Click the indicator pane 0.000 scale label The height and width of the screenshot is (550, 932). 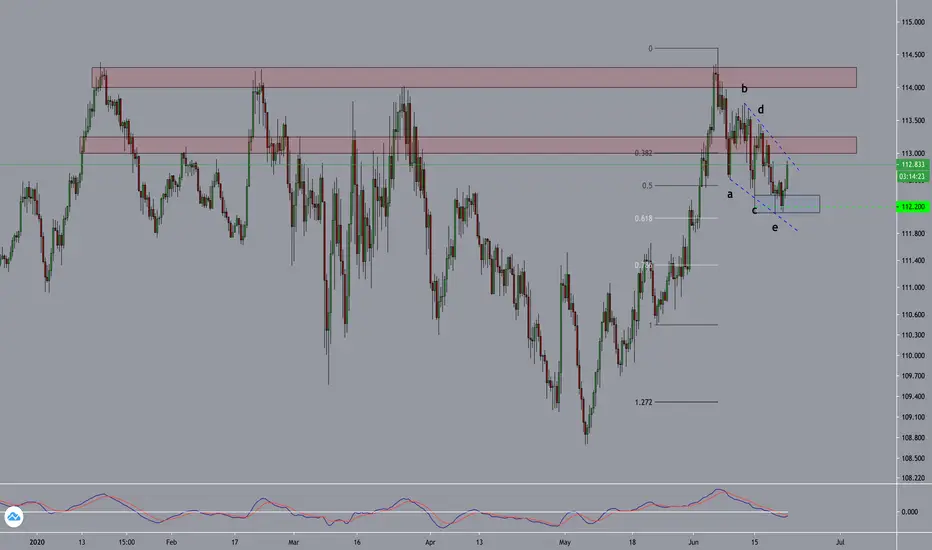click(909, 511)
